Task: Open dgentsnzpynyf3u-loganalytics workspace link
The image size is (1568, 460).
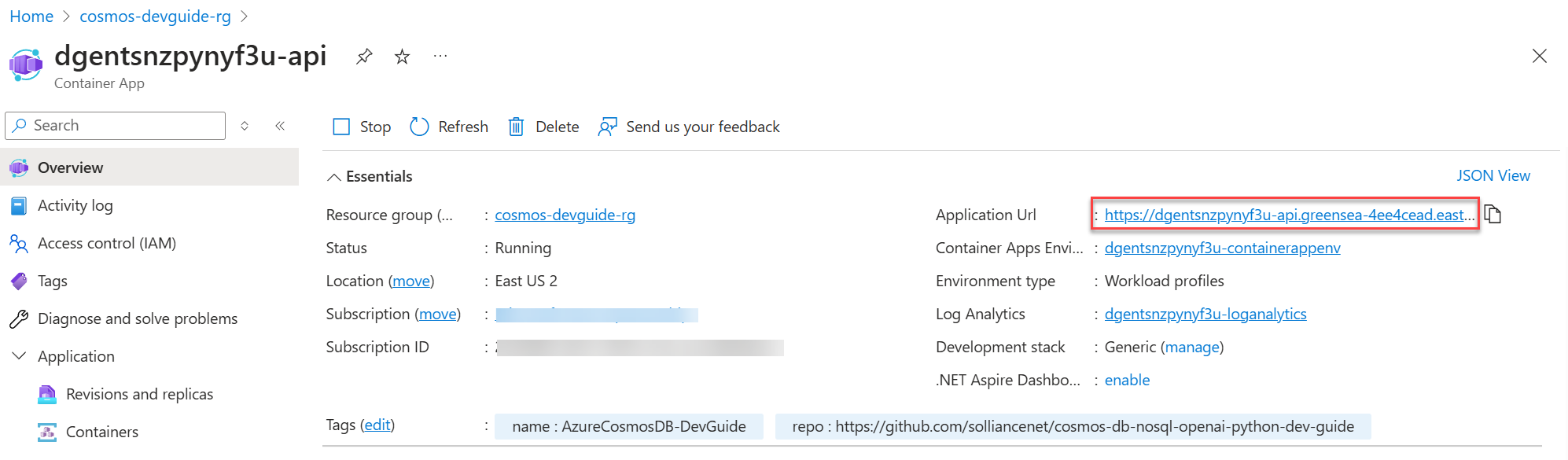Action: coord(1205,314)
